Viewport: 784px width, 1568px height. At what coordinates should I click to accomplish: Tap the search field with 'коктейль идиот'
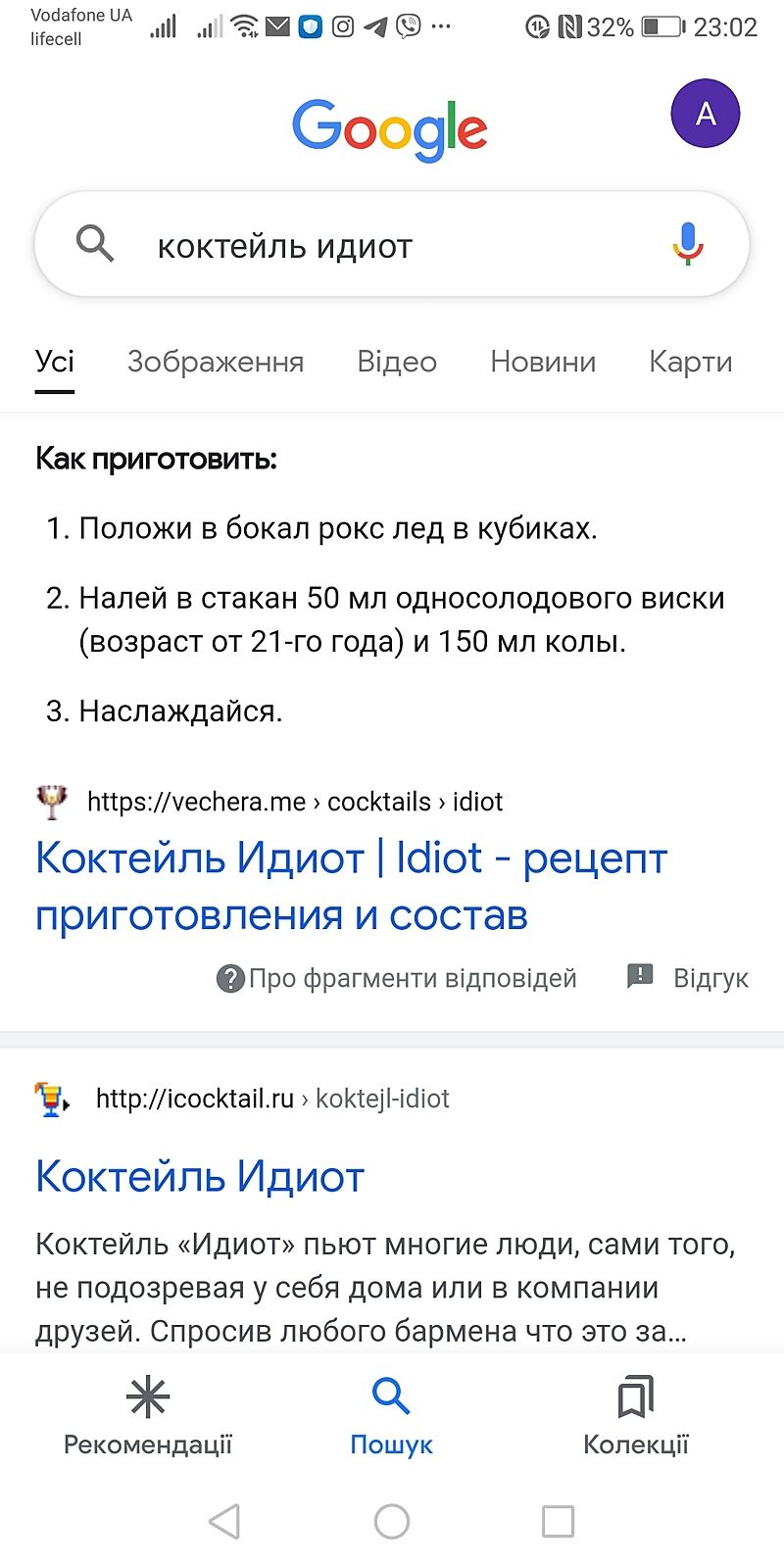(392, 246)
